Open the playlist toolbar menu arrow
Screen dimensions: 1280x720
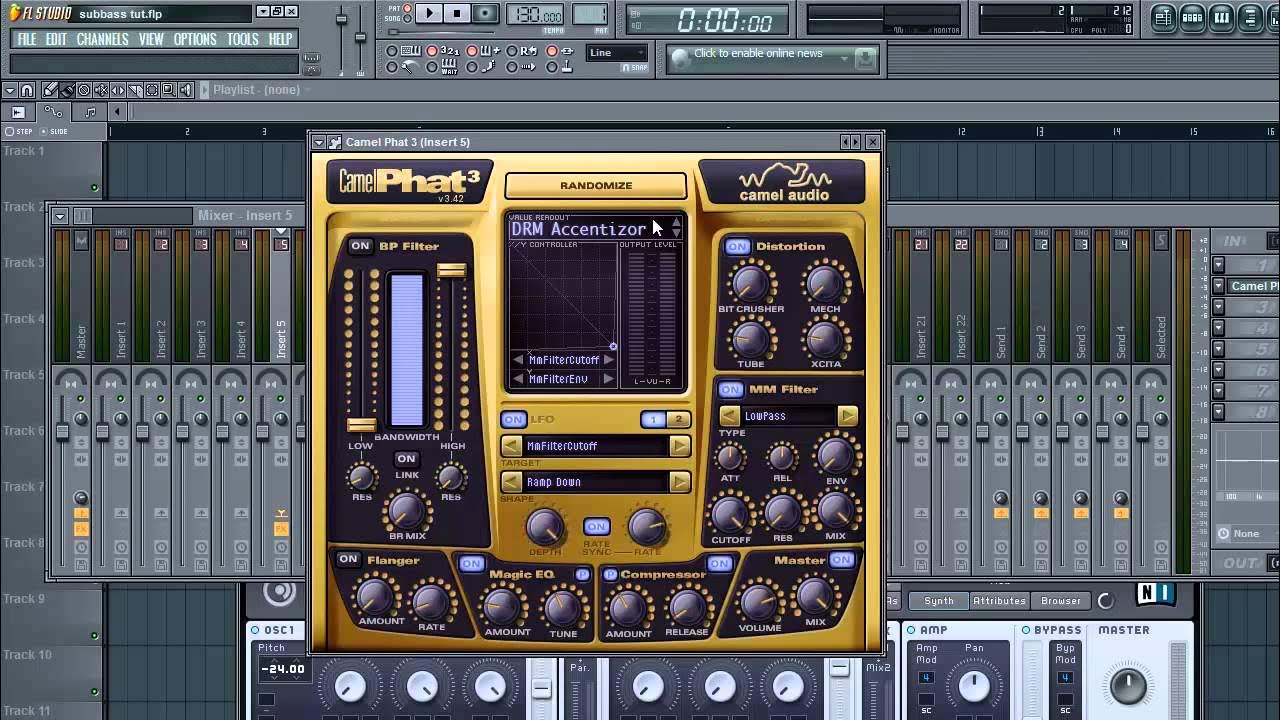pos(10,90)
